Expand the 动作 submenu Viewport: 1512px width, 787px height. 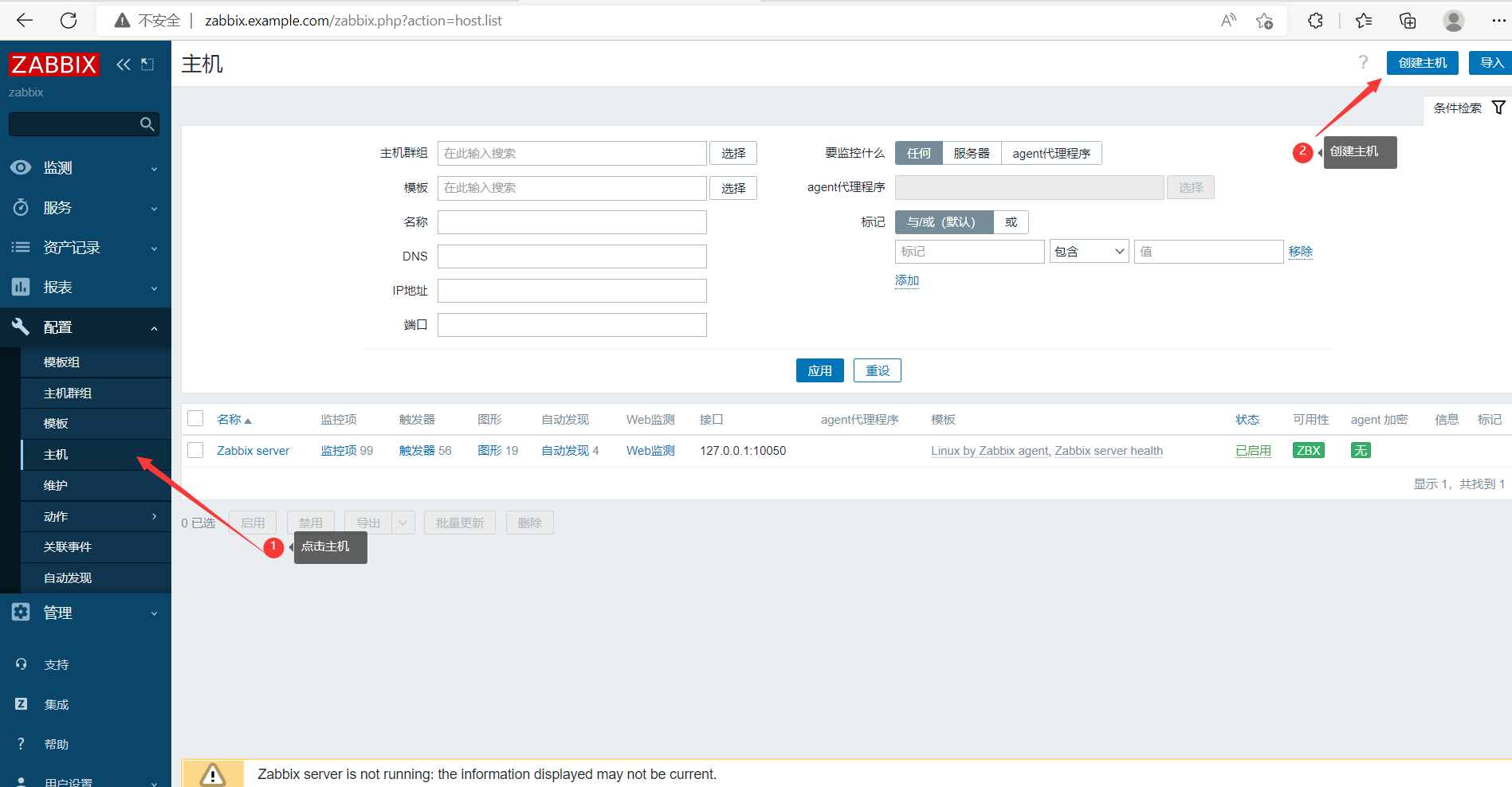96,516
